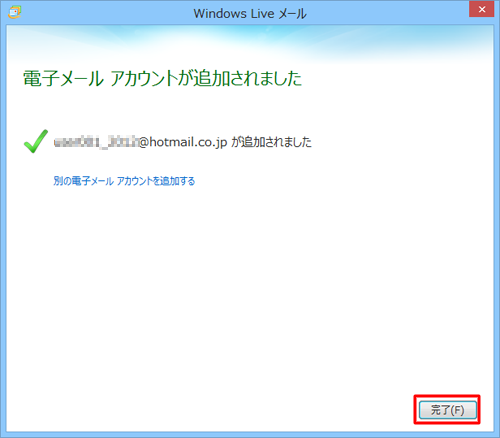
Task: Close the Windows Live メール dialog
Action: (x=482, y=9)
